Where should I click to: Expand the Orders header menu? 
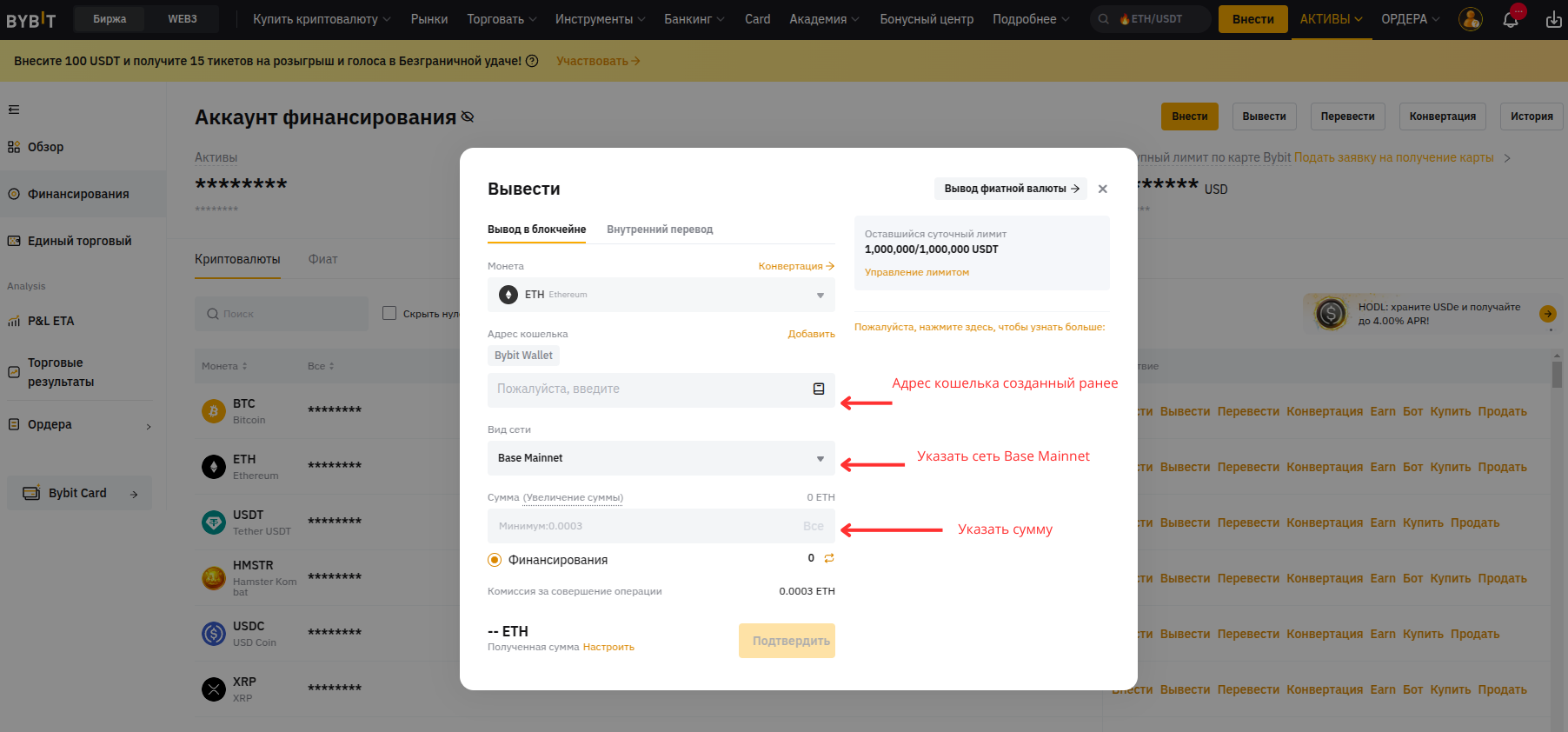(x=1411, y=19)
